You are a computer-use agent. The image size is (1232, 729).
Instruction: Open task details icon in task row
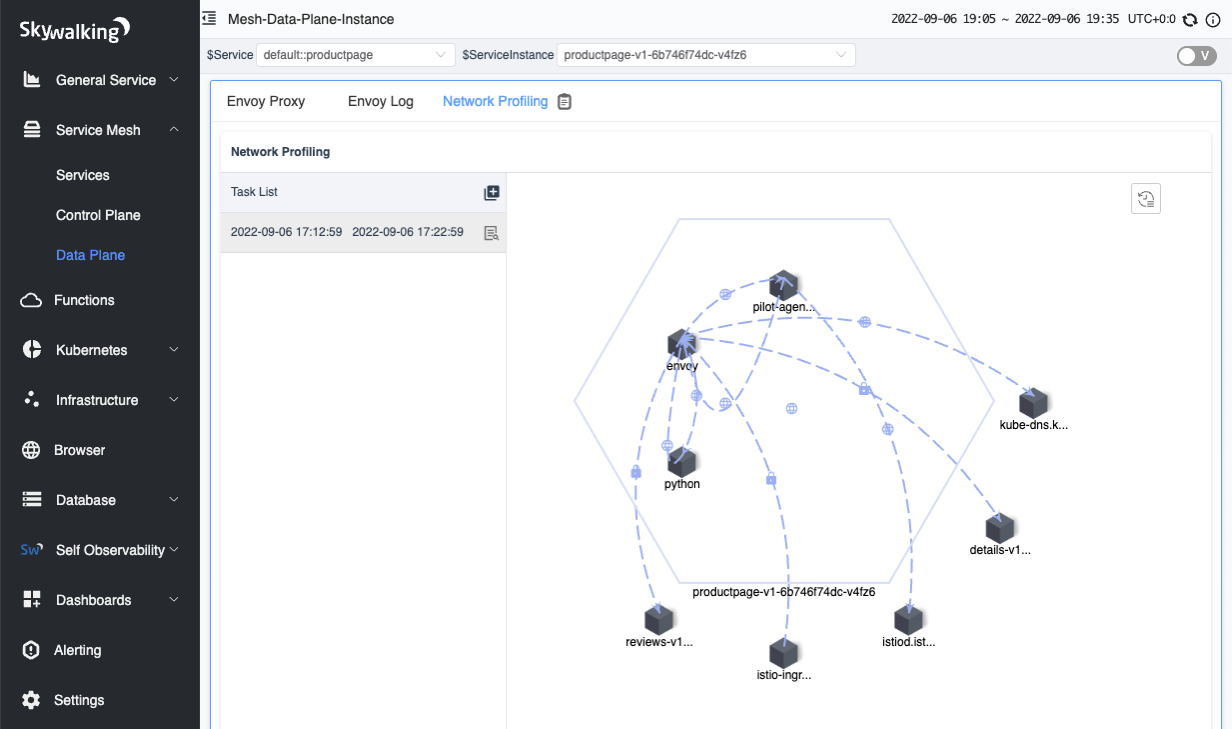pyautogui.click(x=491, y=233)
